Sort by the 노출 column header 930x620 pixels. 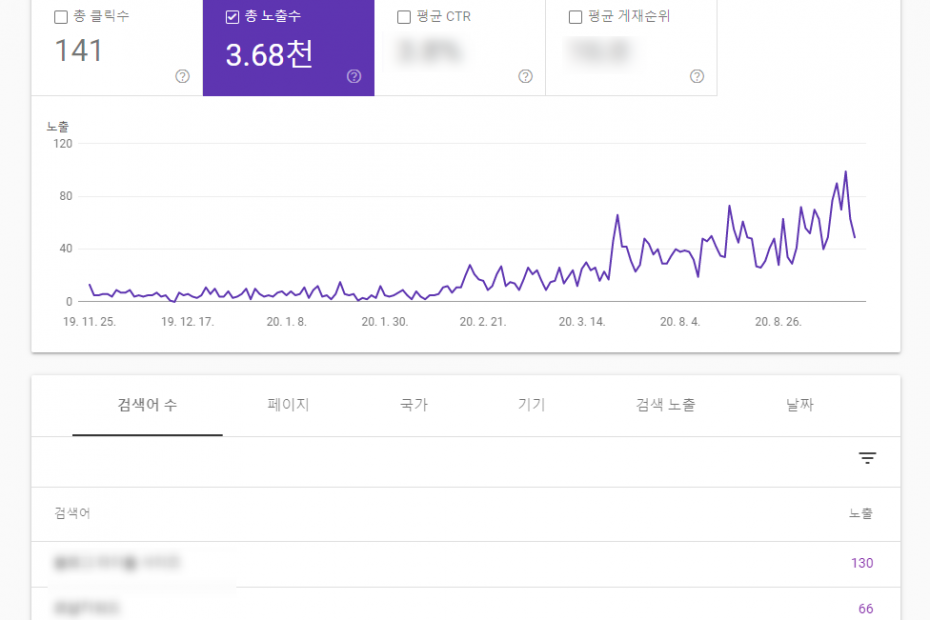[x=861, y=513]
